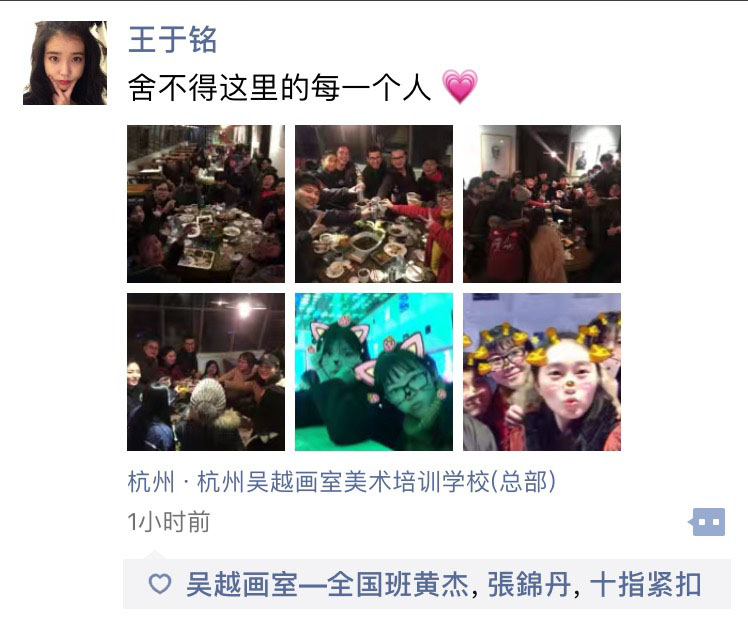
Task: Open liker 吴越画室—全国班黄杰 profile
Action: pos(327,584)
